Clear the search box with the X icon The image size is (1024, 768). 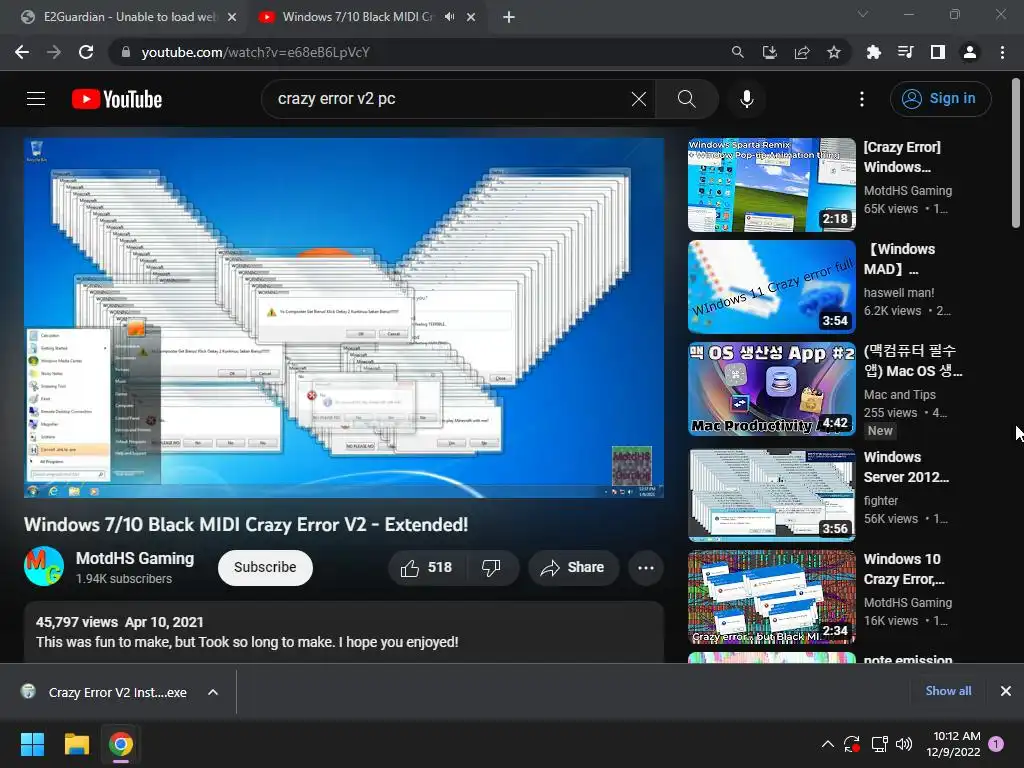pos(639,99)
